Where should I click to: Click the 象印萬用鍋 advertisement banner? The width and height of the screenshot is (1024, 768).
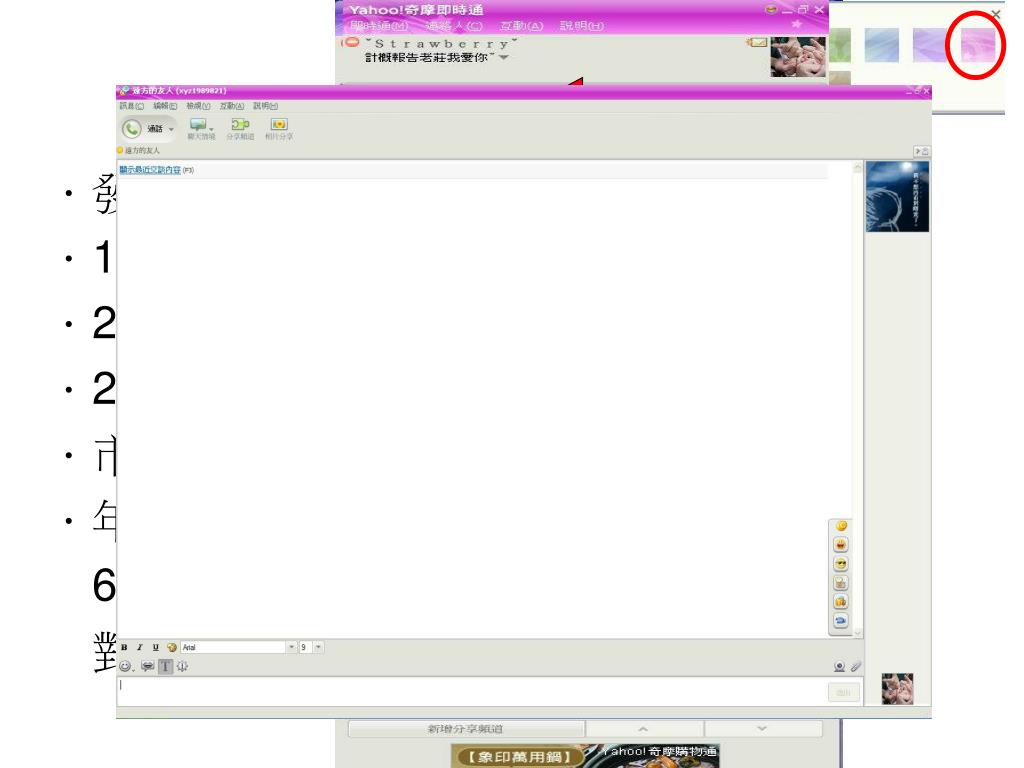pos(585,756)
